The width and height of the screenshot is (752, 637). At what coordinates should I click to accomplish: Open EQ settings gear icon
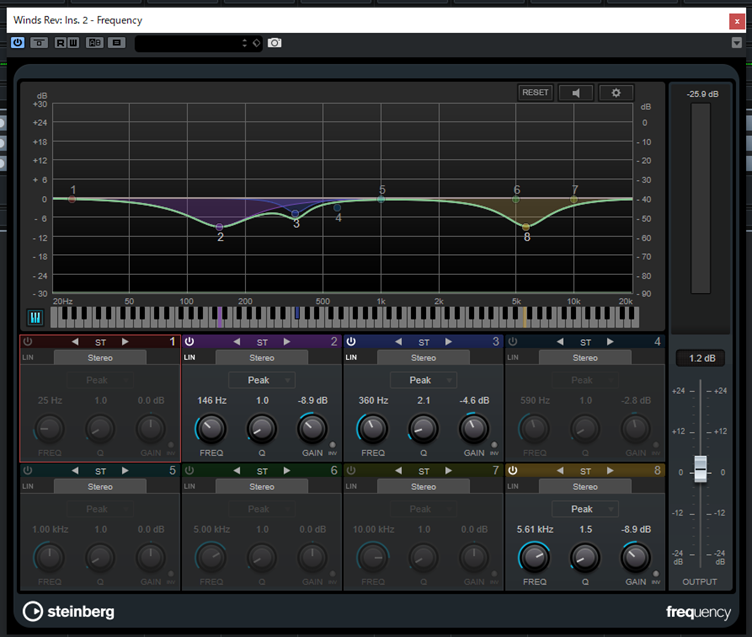pyautogui.click(x=616, y=93)
